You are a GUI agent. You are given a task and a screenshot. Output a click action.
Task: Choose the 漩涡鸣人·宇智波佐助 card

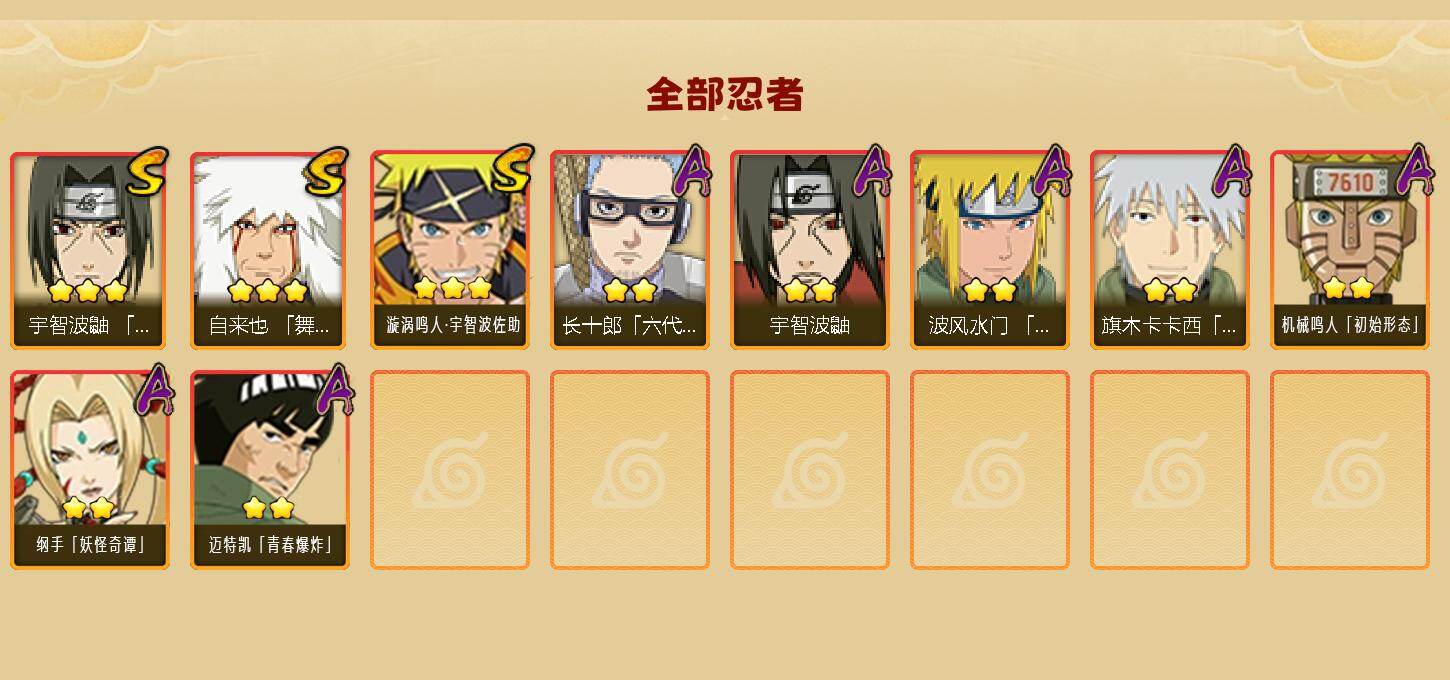(x=450, y=250)
